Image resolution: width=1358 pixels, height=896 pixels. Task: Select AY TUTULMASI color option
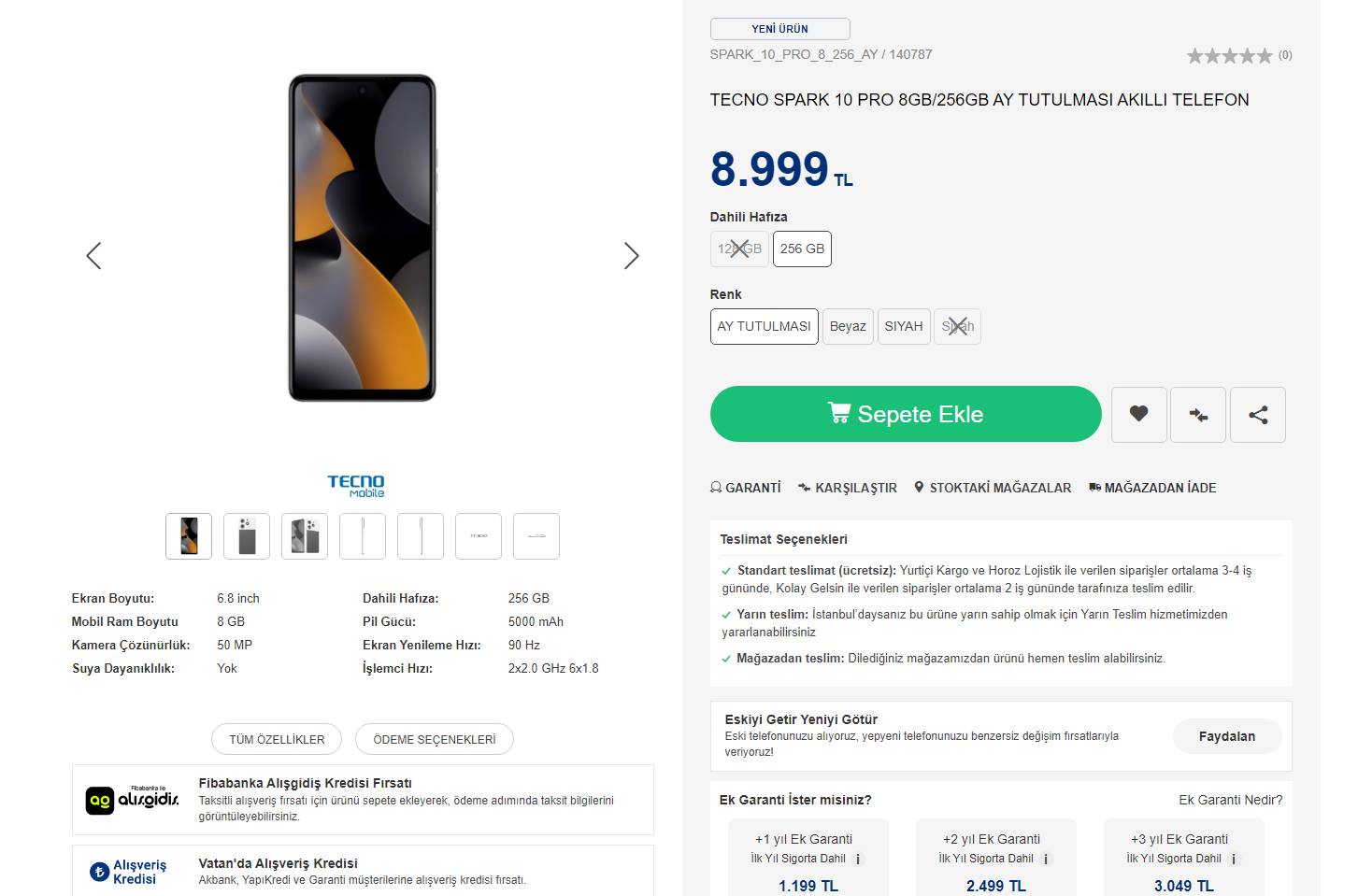pyautogui.click(x=764, y=326)
